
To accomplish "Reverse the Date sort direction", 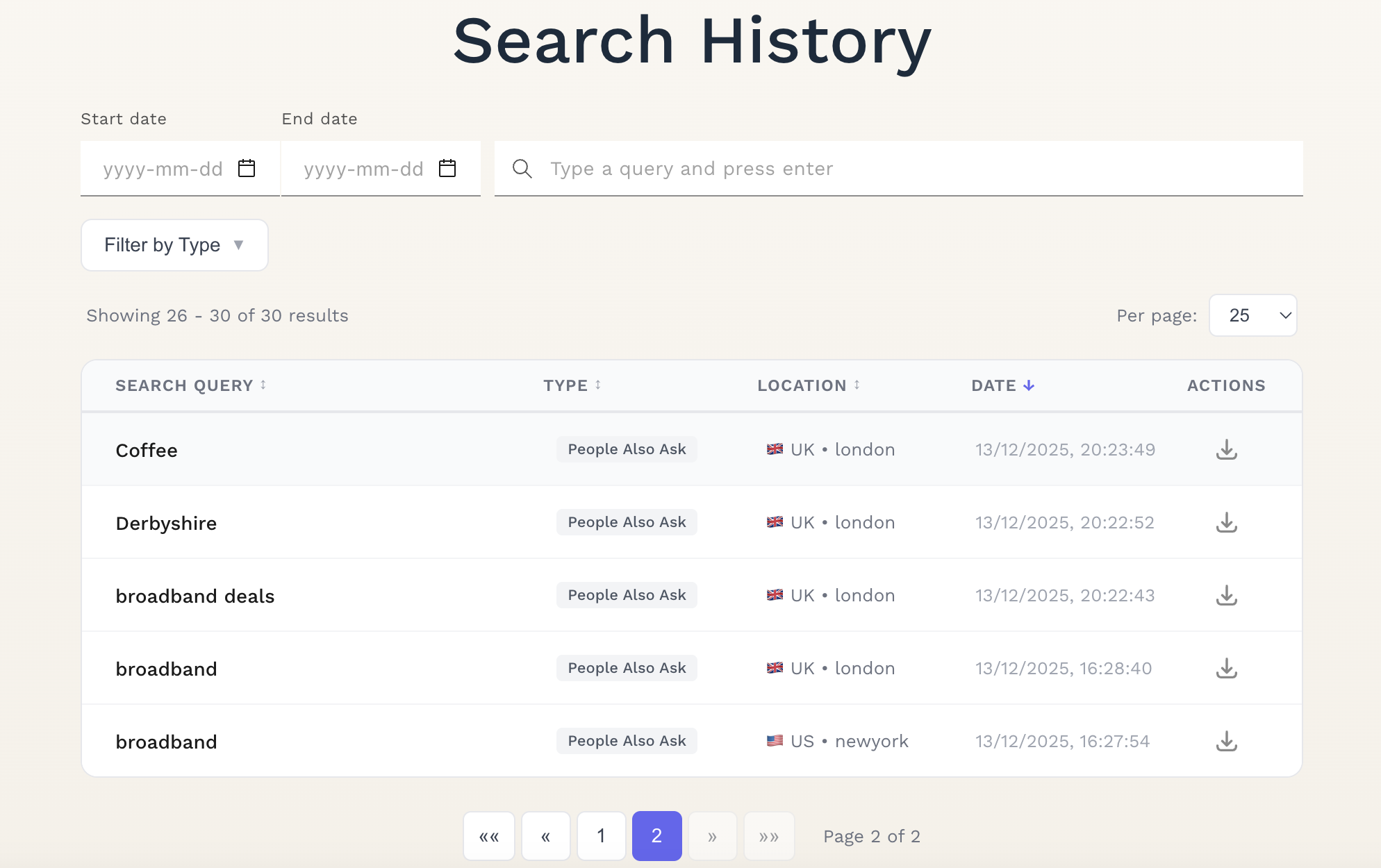I will click(x=1001, y=385).
